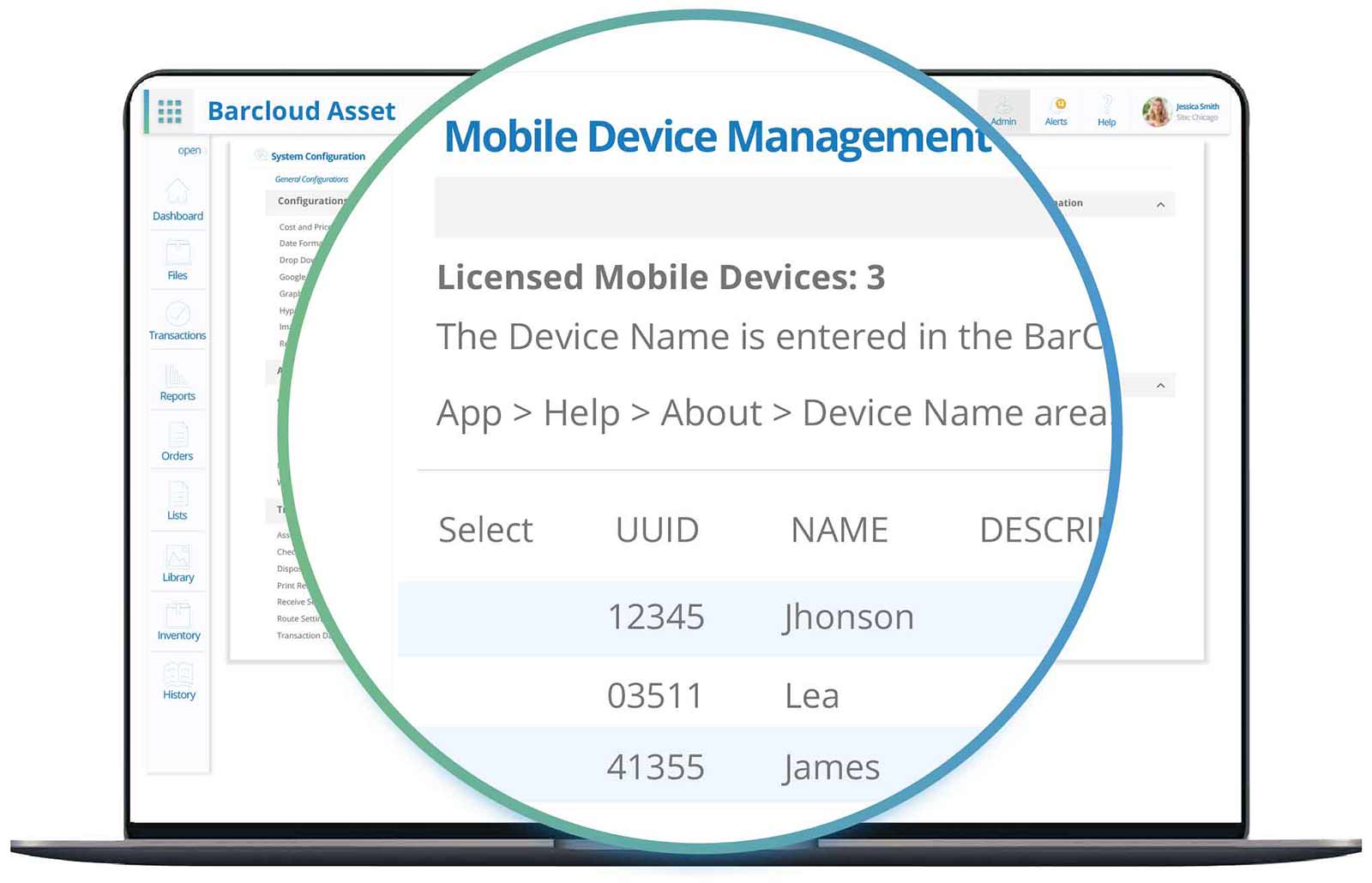1372x883 pixels.
Task: Open Orders from the sidebar
Action: click(178, 441)
